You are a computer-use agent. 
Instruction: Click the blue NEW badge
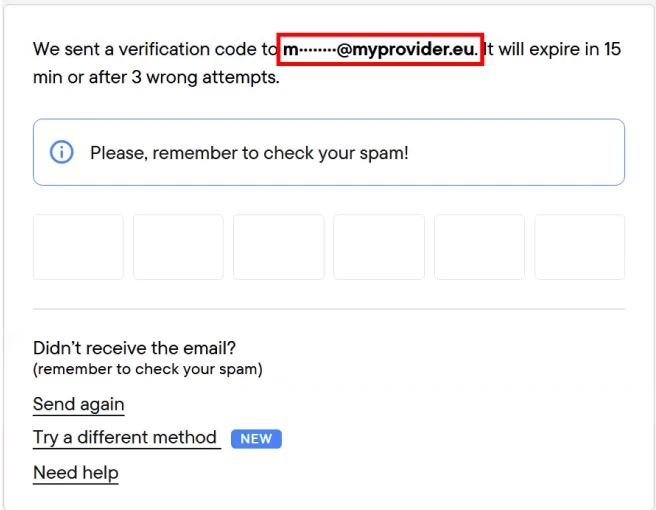tap(256, 439)
